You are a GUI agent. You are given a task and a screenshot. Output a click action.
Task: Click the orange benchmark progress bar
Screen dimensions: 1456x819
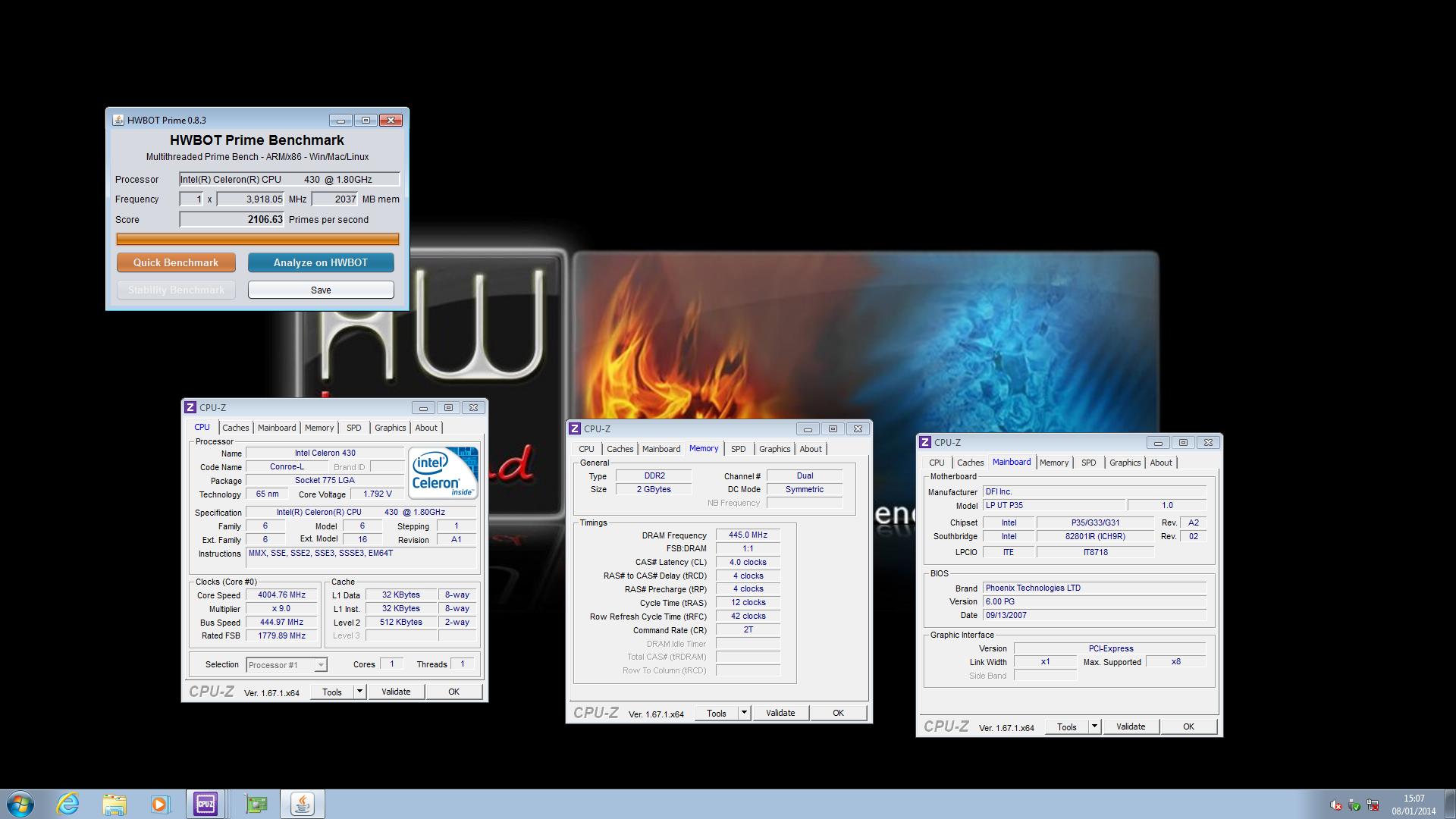point(258,240)
